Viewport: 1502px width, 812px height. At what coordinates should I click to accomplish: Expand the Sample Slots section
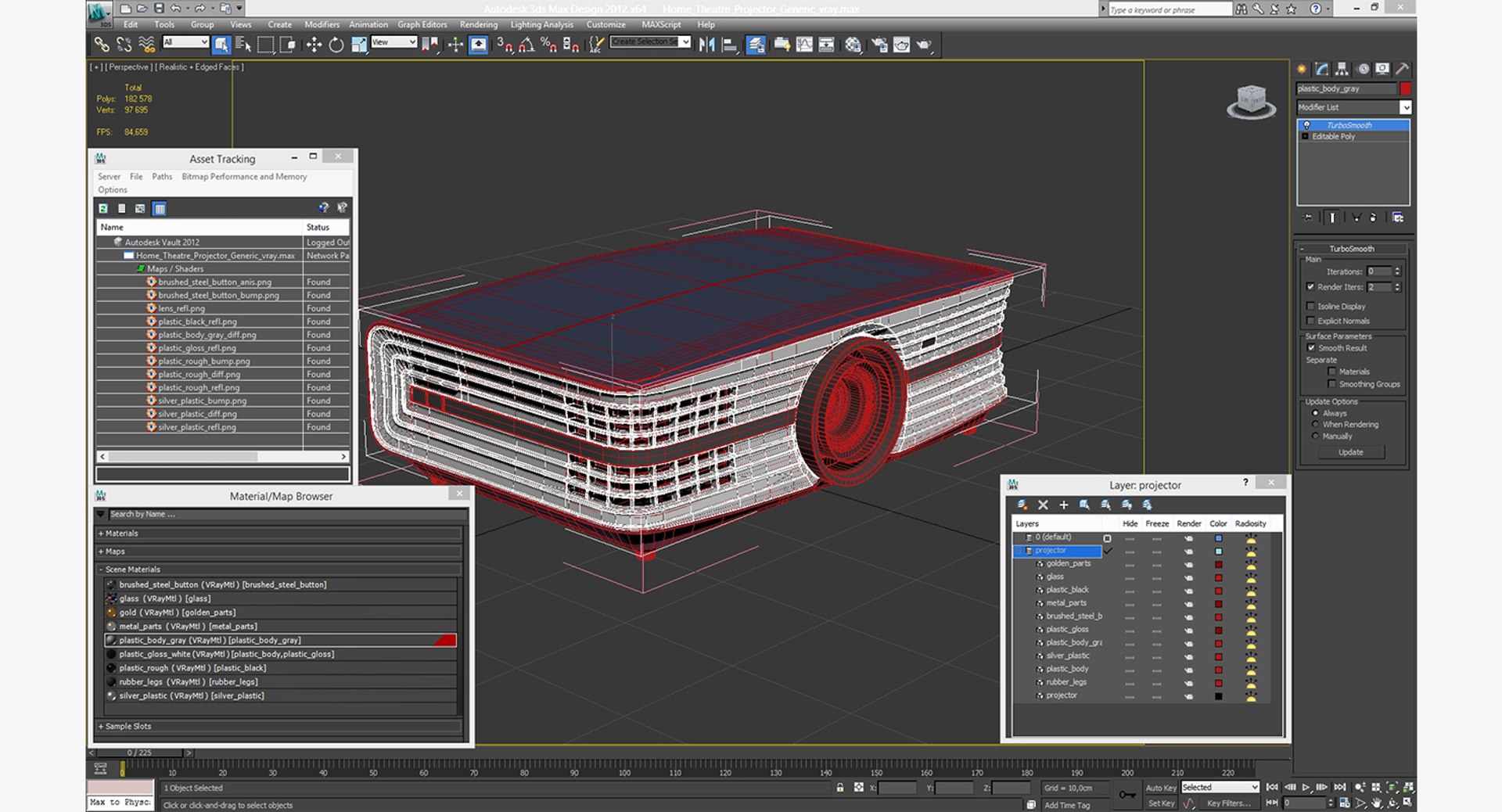(128, 727)
